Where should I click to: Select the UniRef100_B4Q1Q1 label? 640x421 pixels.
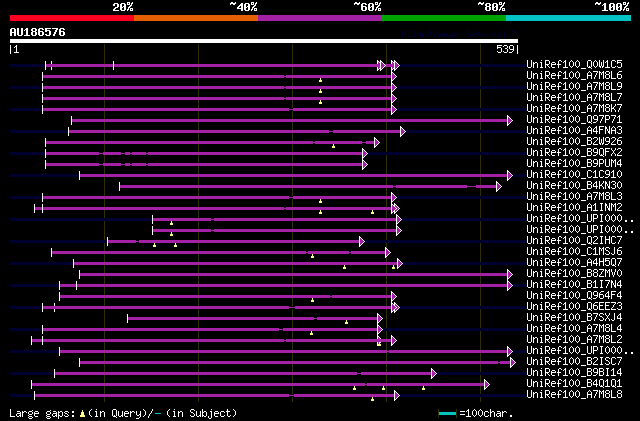coord(574,384)
